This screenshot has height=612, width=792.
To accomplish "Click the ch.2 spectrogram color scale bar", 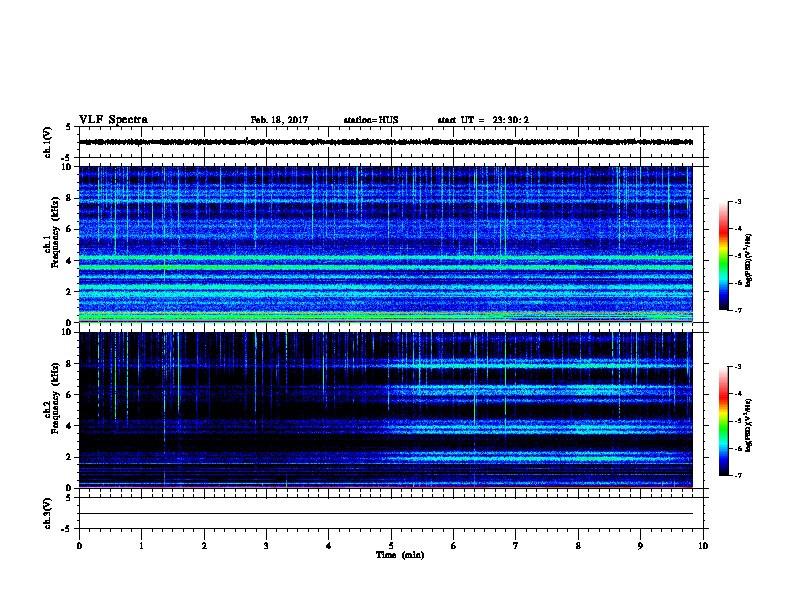I will [x=723, y=421].
